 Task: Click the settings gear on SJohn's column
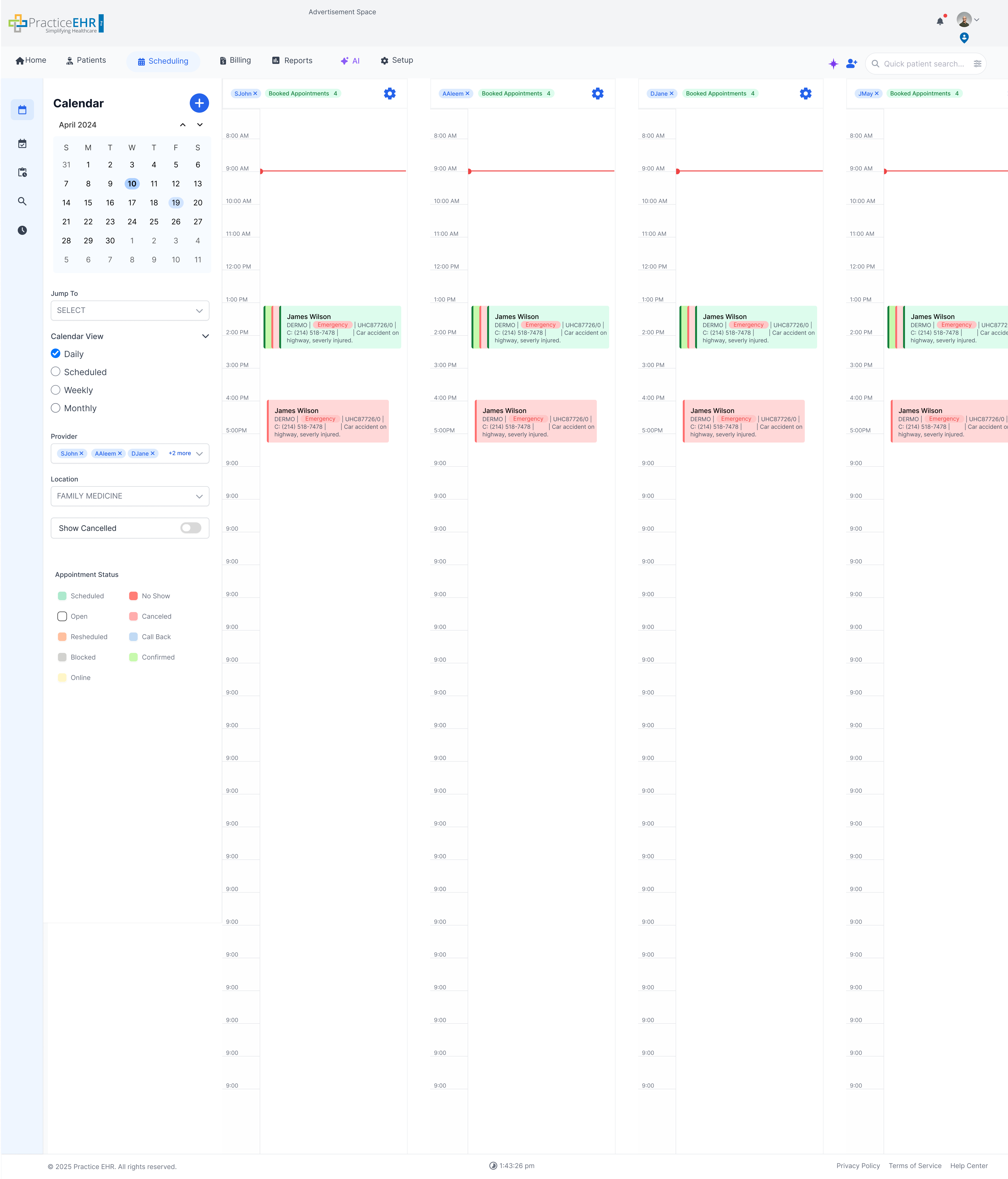[390, 93]
